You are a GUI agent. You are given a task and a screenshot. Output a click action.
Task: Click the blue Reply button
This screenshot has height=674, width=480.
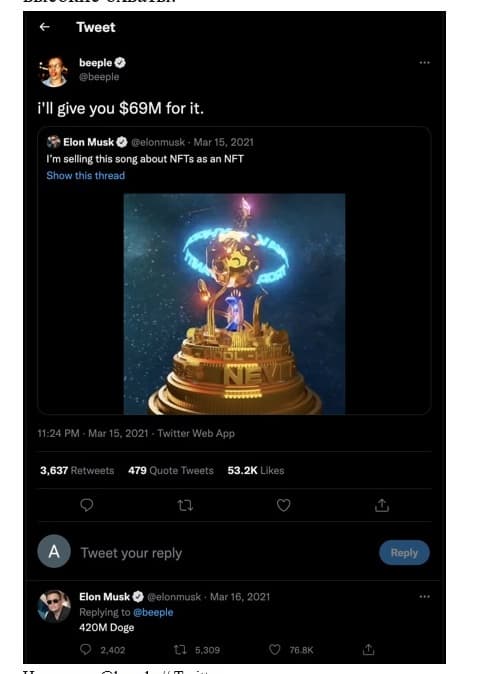pyautogui.click(x=404, y=553)
